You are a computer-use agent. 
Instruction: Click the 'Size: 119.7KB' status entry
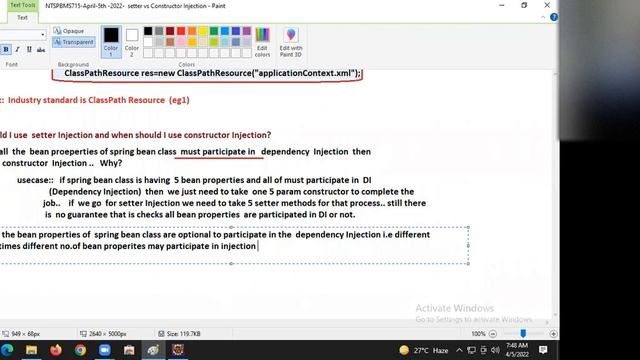[x=179, y=334]
